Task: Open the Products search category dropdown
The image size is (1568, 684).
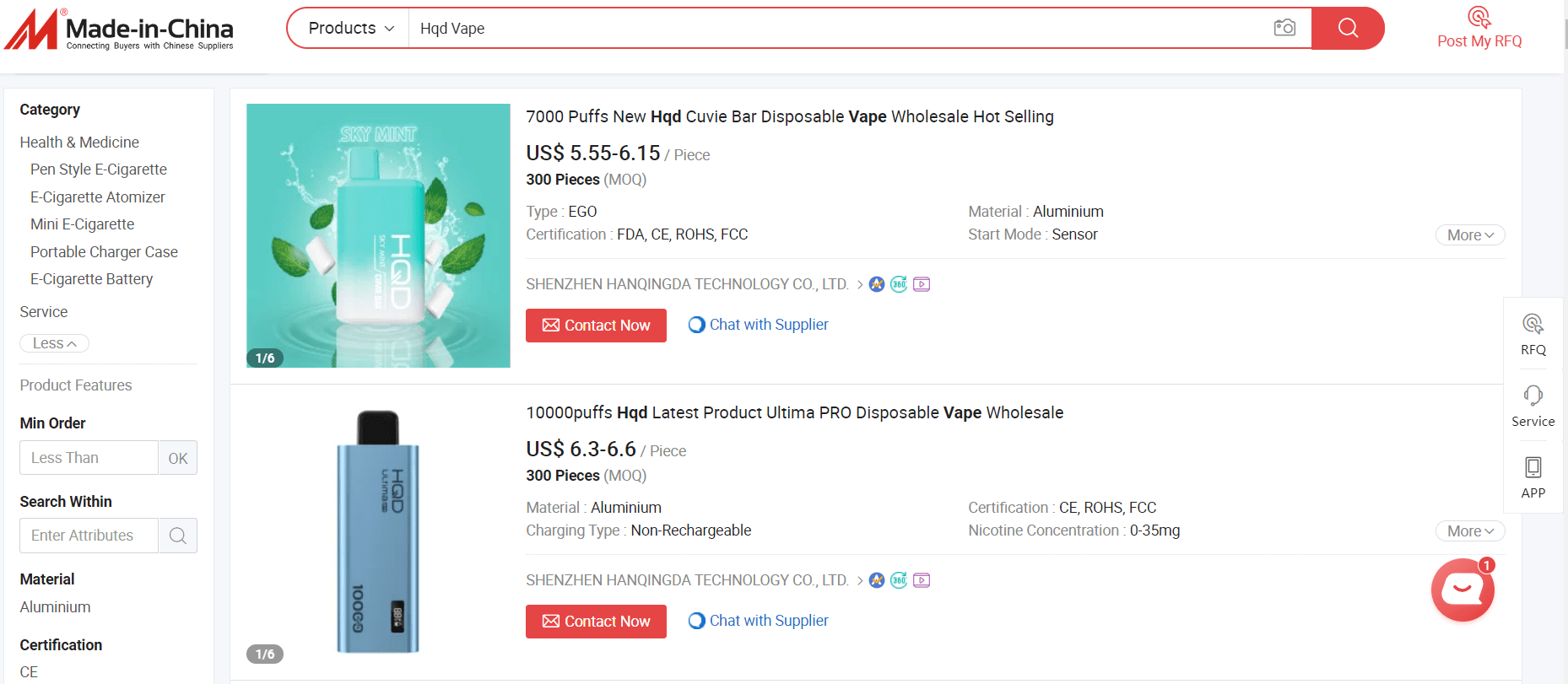Action: 351,29
